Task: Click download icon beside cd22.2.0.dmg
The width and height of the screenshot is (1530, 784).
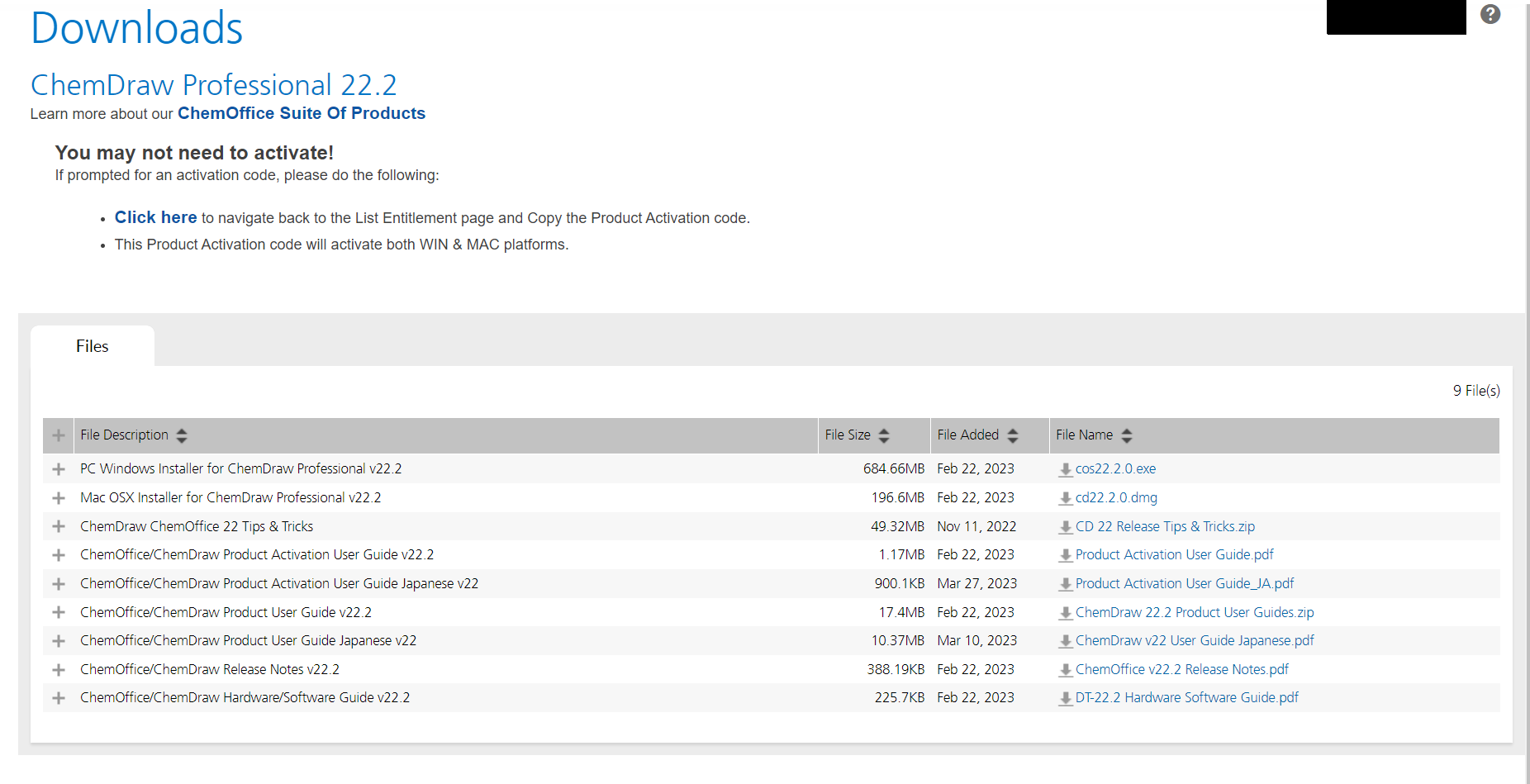Action: pyautogui.click(x=1066, y=499)
